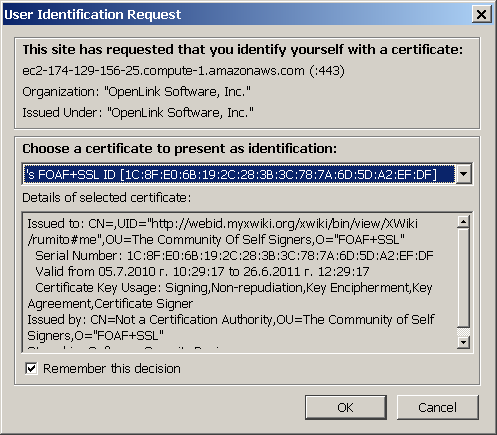Click the details scrollbar down arrow
Image resolution: width=497 pixels, height=435 pixels.
pyautogui.click(x=463, y=342)
